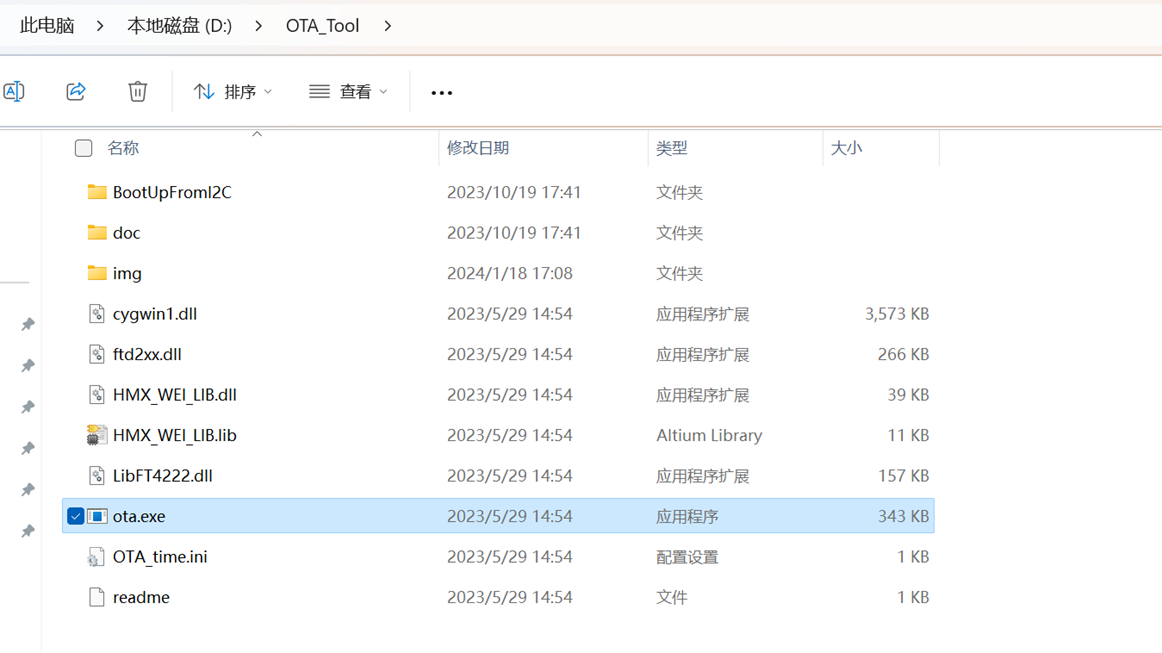Sort by 名称 column header
The image size is (1162, 653).
pos(123,148)
